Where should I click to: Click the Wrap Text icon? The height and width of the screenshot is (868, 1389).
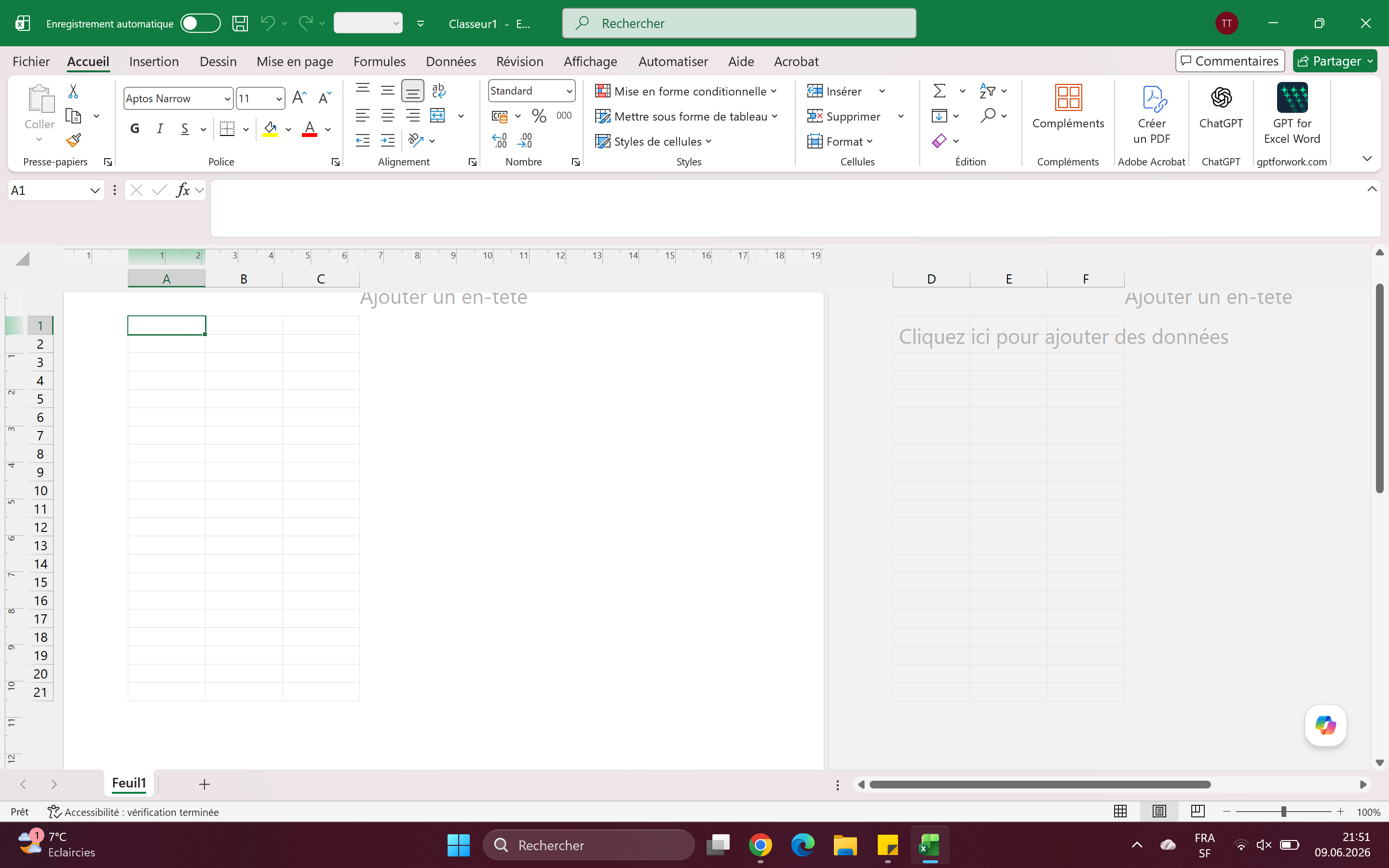[438, 90]
